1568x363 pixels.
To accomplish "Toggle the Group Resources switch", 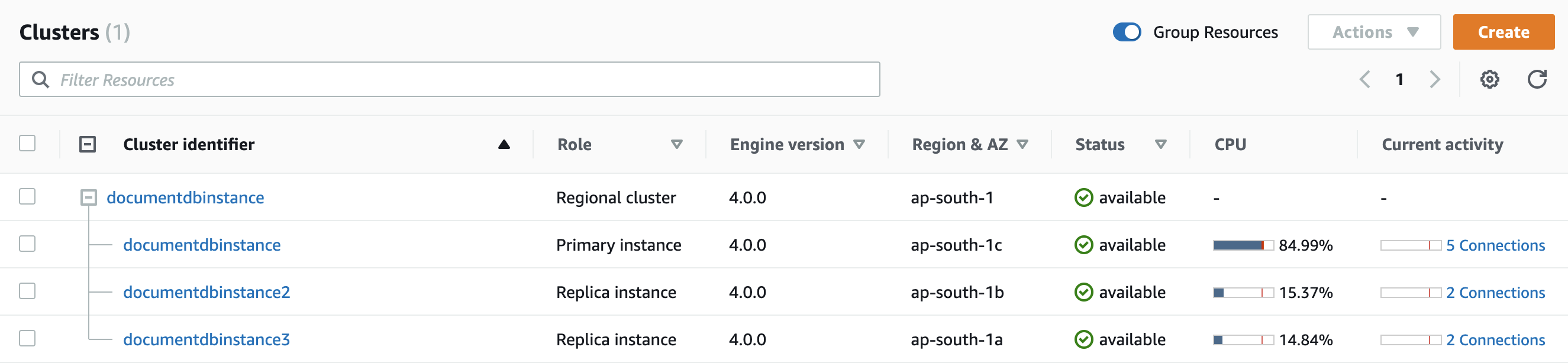I will tap(1126, 33).
